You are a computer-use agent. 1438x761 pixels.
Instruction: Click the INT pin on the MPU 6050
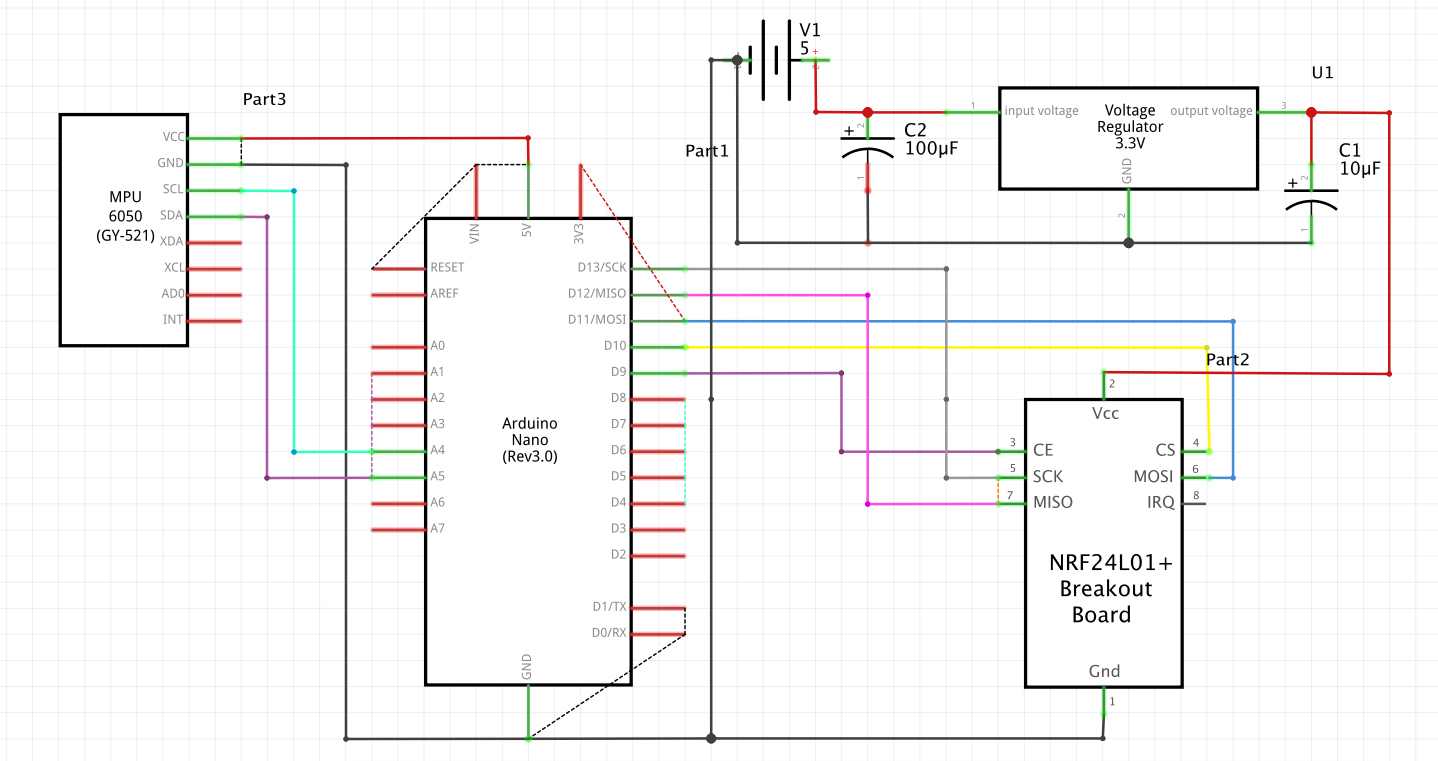click(x=215, y=320)
